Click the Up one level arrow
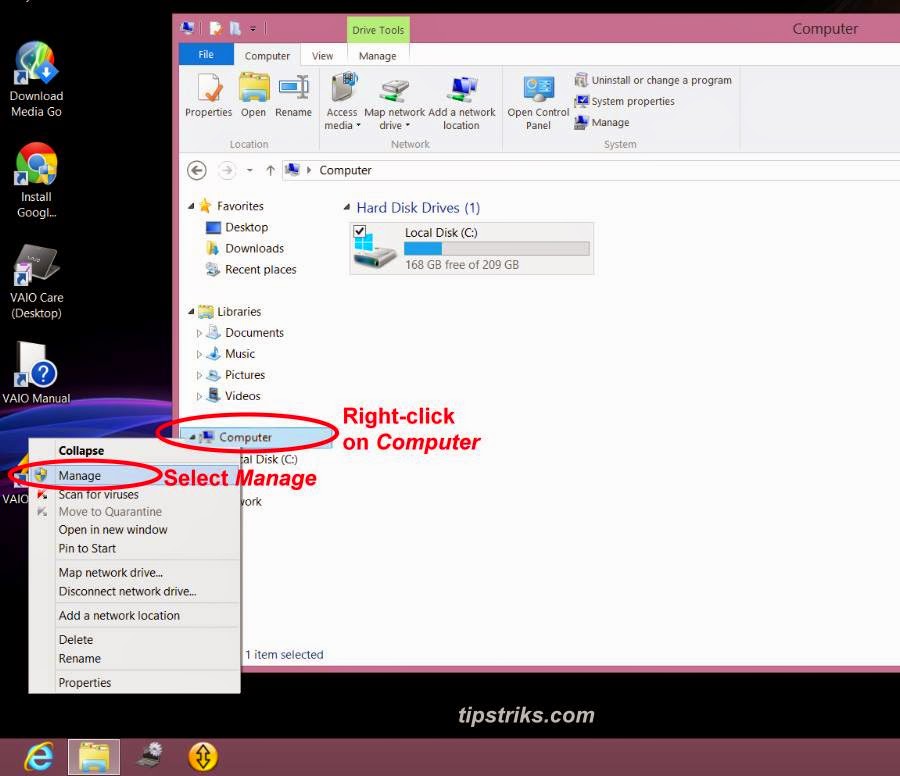 [x=270, y=170]
